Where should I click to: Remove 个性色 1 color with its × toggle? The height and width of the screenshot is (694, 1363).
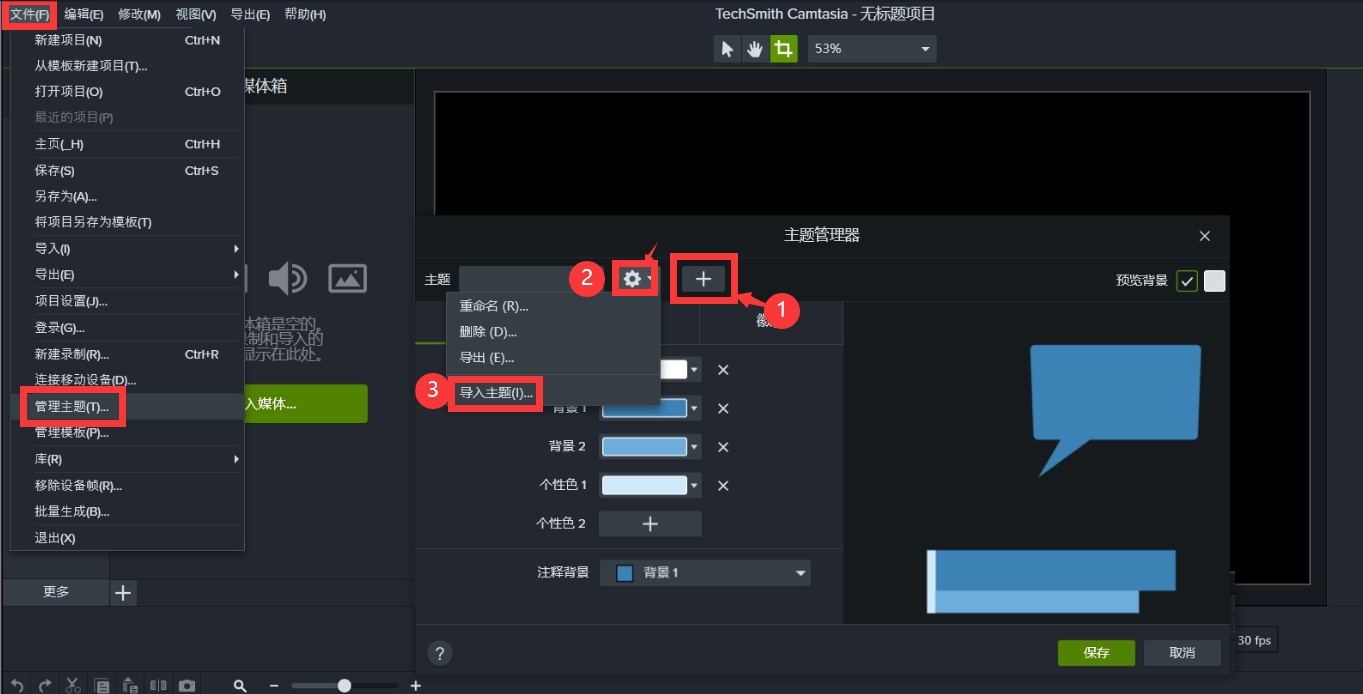(722, 485)
